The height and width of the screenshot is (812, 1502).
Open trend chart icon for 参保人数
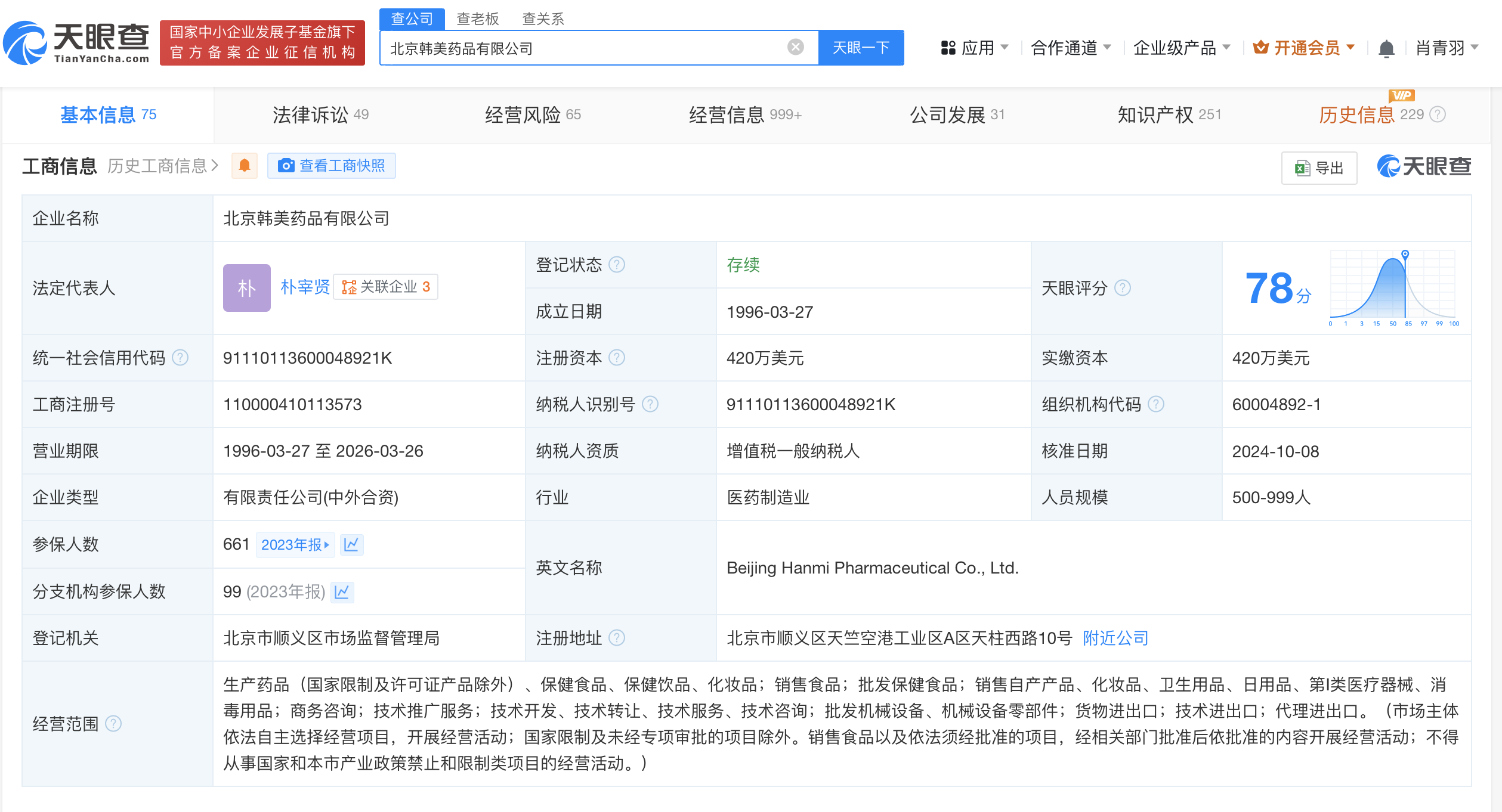pyautogui.click(x=351, y=544)
